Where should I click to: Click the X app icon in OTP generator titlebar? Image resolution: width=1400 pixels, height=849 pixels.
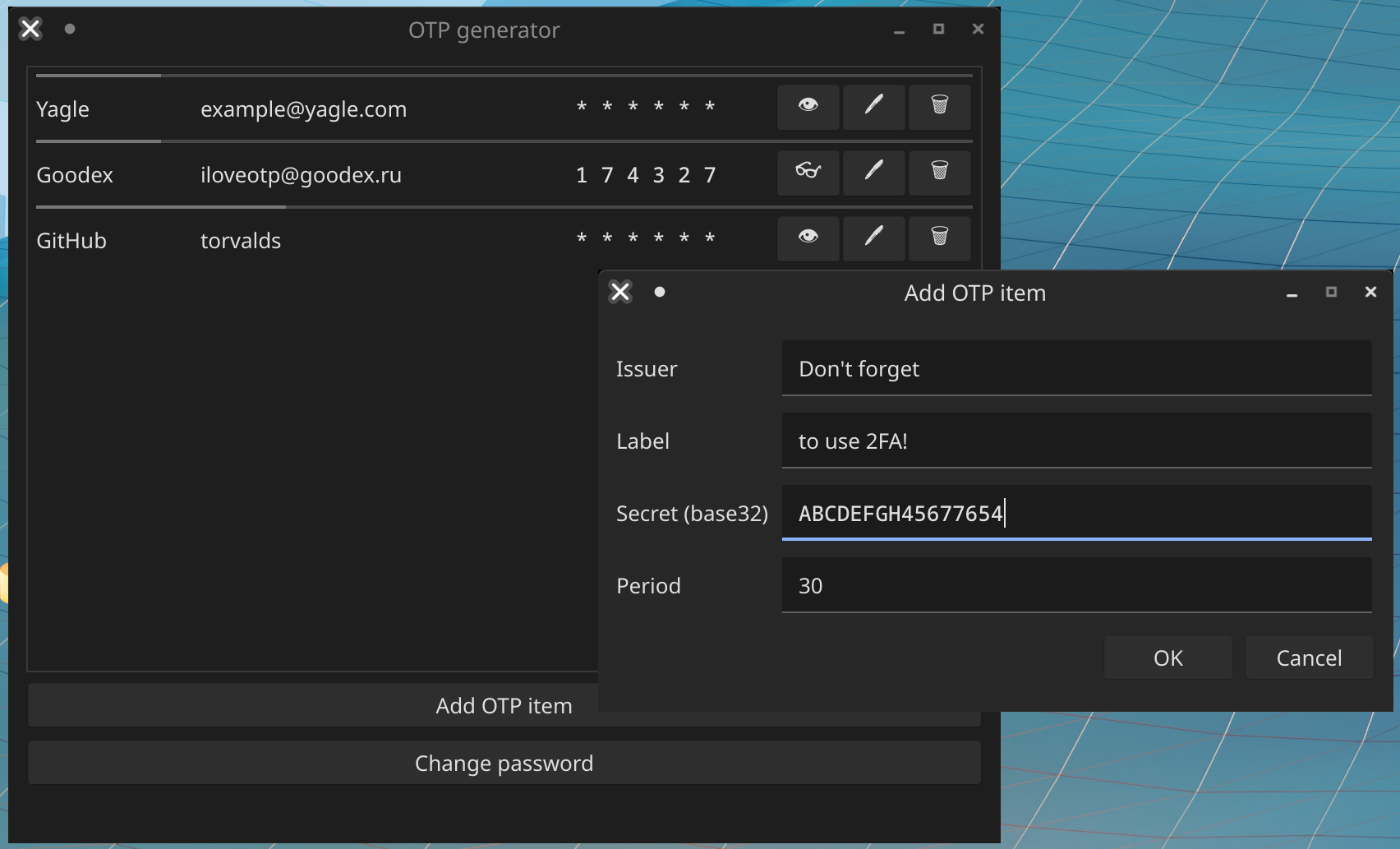30,29
